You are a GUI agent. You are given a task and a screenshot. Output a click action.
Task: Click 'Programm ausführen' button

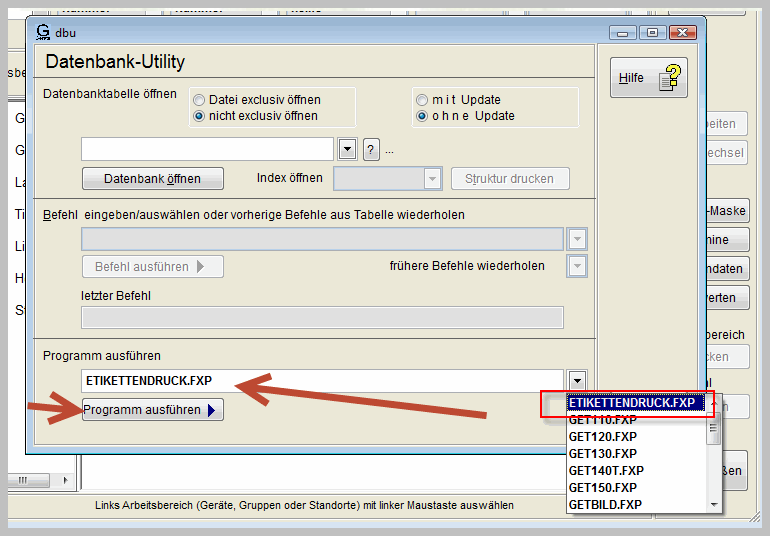tap(152, 410)
